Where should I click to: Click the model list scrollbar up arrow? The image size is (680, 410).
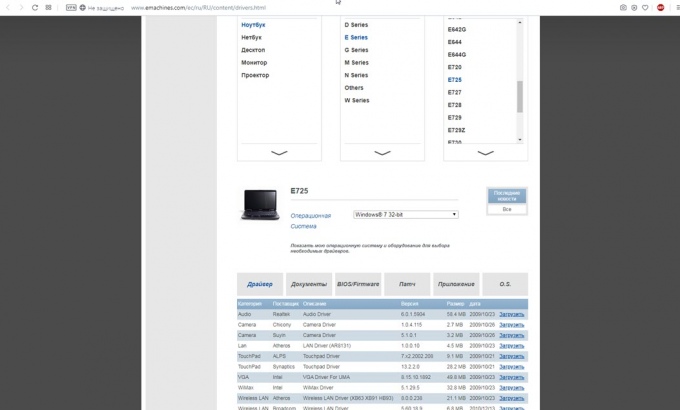point(520,23)
